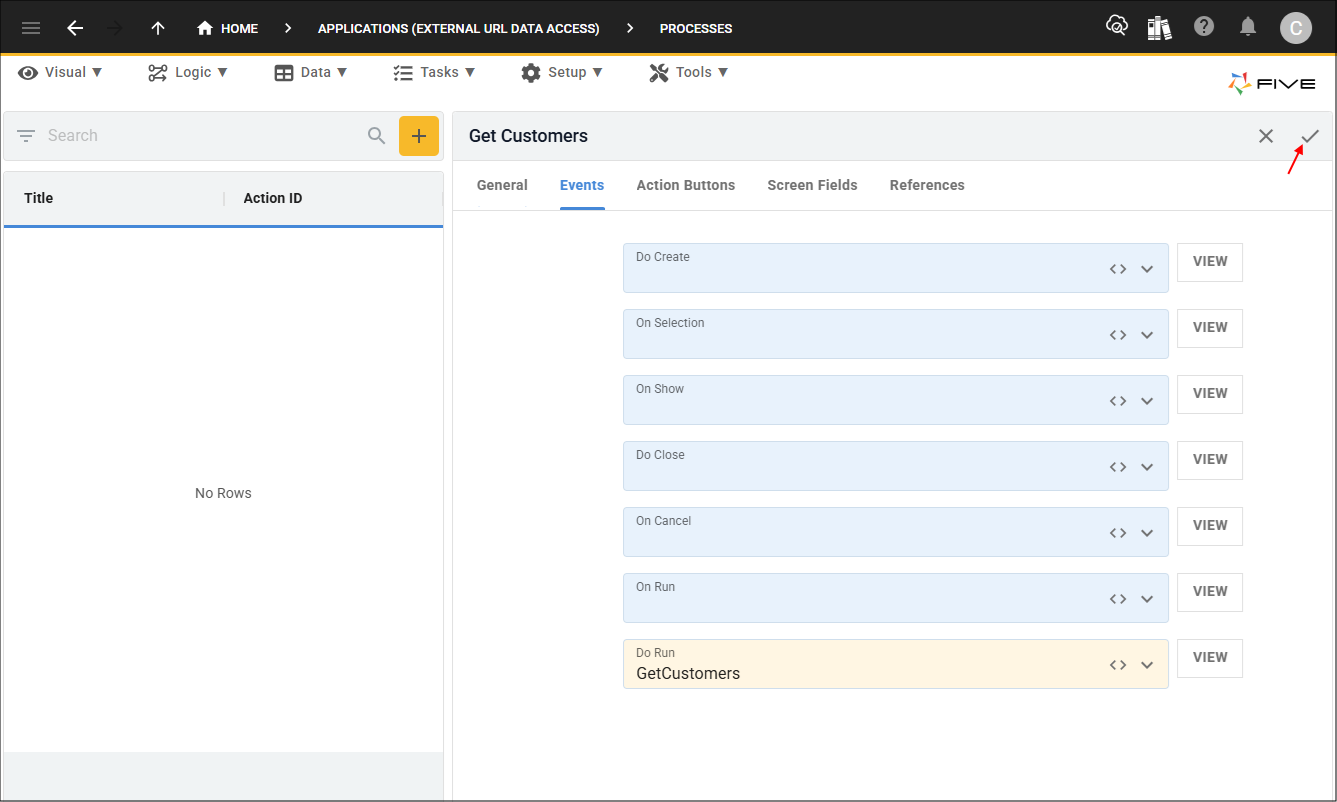The height and width of the screenshot is (802, 1337).
Task: Save the form with the checkmark icon
Action: (x=1310, y=136)
